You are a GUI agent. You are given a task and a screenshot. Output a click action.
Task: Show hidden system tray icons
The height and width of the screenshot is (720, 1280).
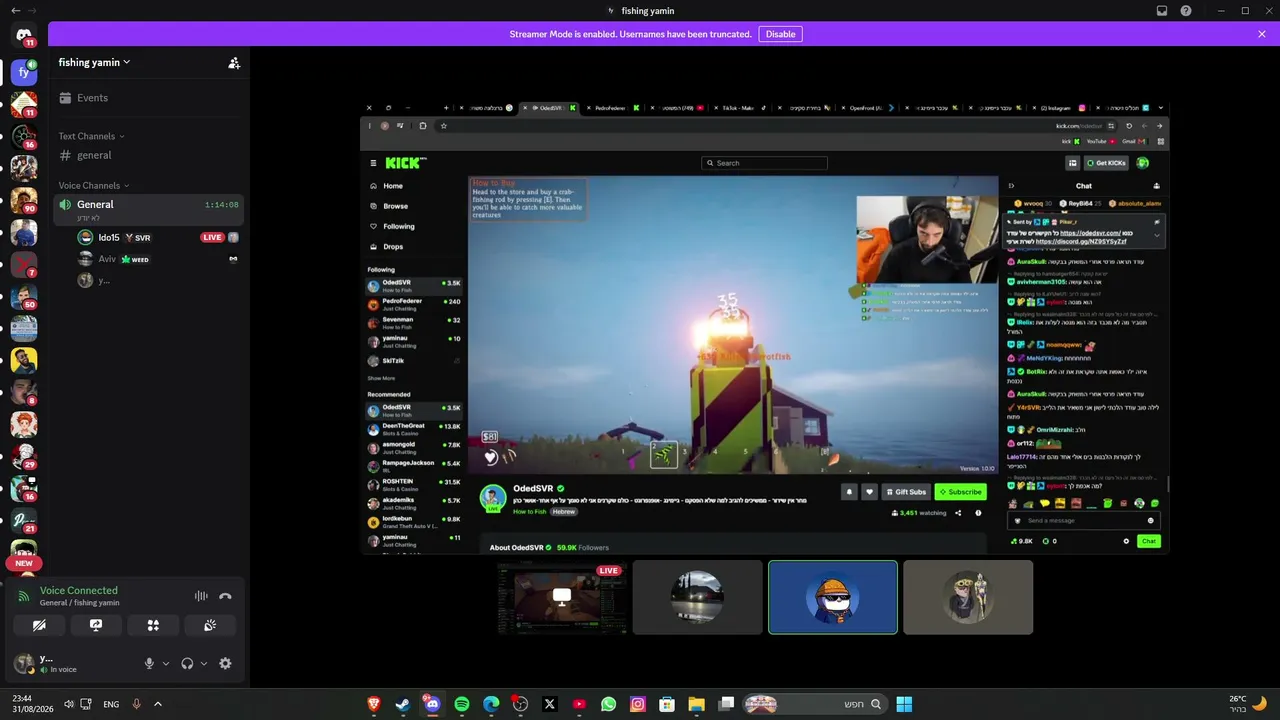click(x=158, y=704)
